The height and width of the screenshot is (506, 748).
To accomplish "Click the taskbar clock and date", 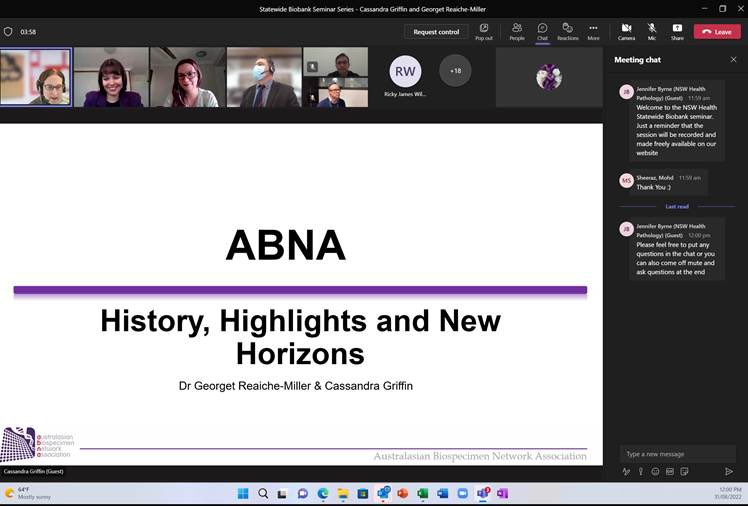I will click(x=730, y=493).
